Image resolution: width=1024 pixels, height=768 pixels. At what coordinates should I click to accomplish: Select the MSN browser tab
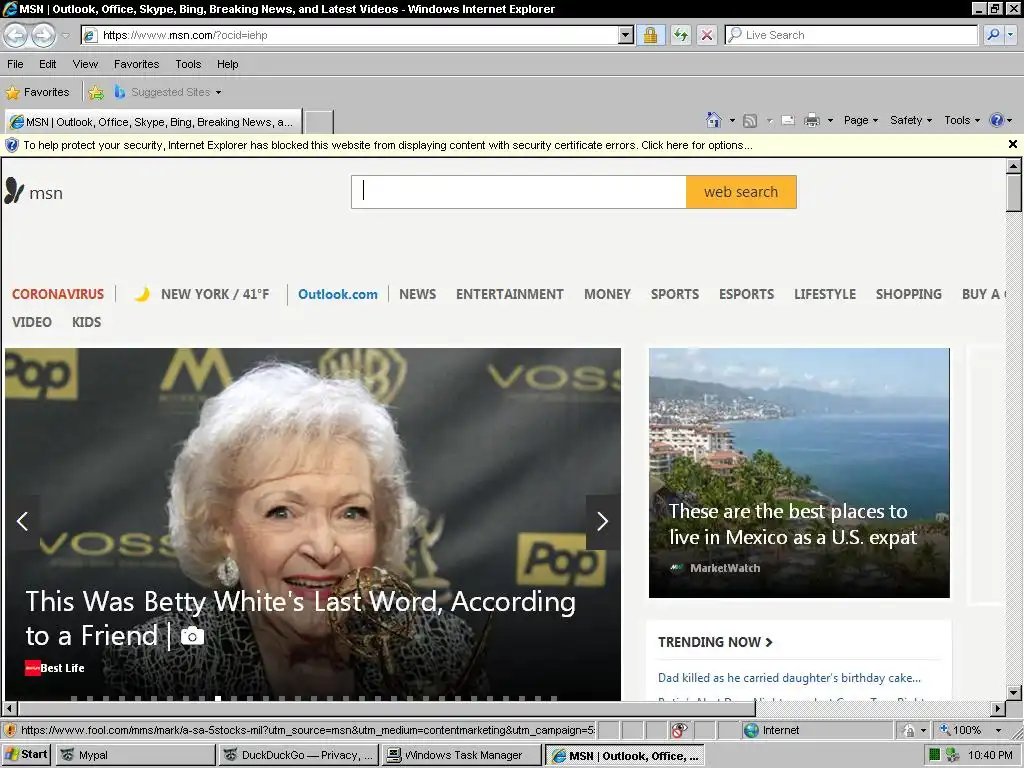153,122
